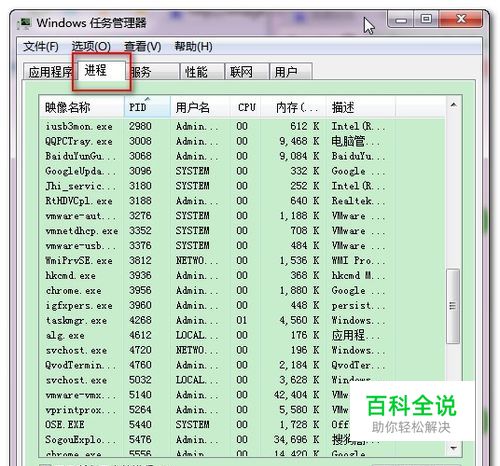Click the scrollbar up arrow
This screenshot has height=466, width=500.
[453, 105]
